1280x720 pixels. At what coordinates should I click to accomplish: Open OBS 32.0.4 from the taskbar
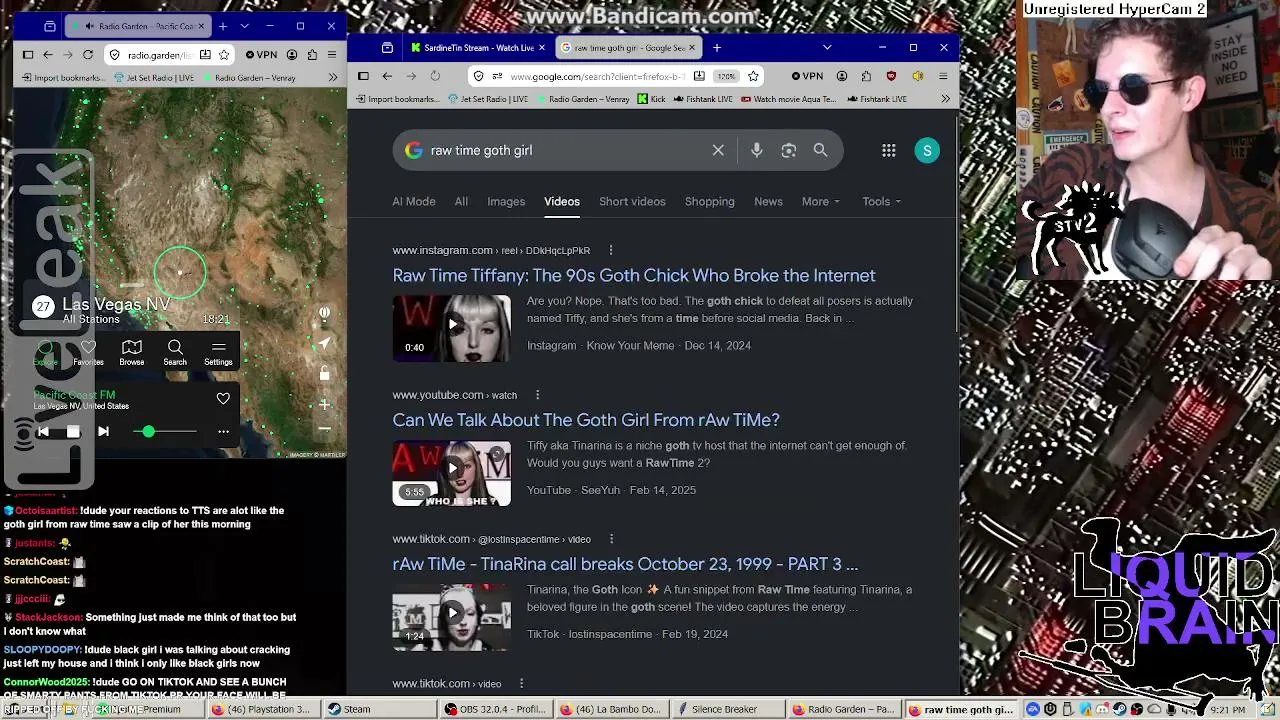coord(497,709)
